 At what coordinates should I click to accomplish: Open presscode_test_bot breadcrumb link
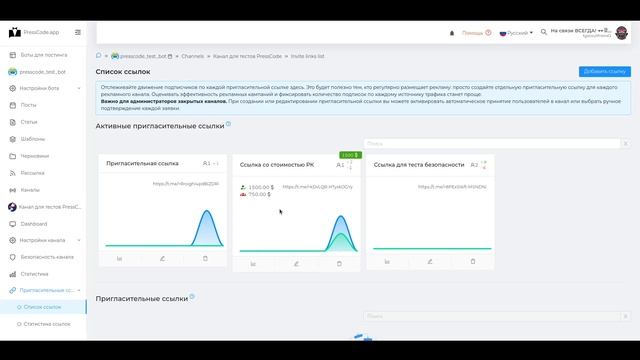tap(142, 56)
